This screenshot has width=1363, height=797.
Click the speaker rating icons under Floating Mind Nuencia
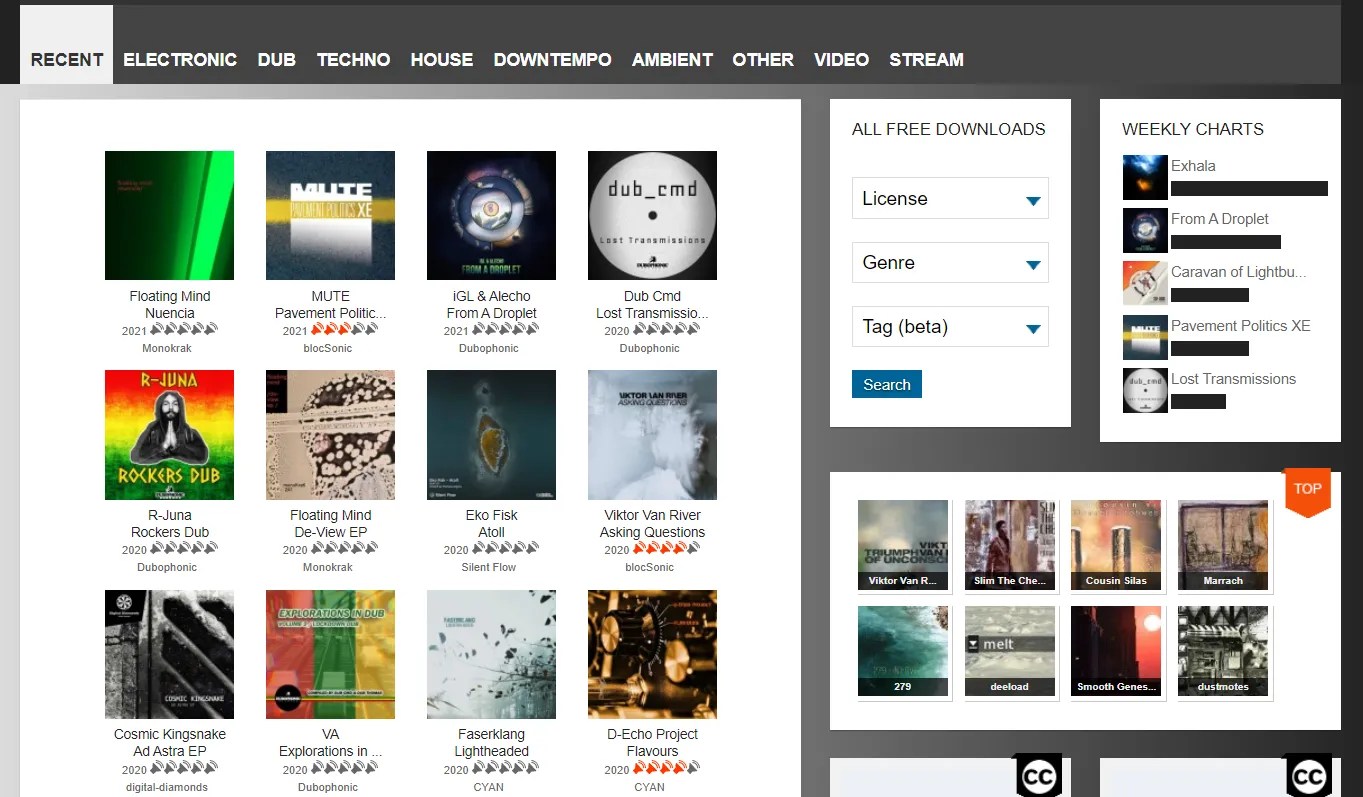[x=184, y=330]
